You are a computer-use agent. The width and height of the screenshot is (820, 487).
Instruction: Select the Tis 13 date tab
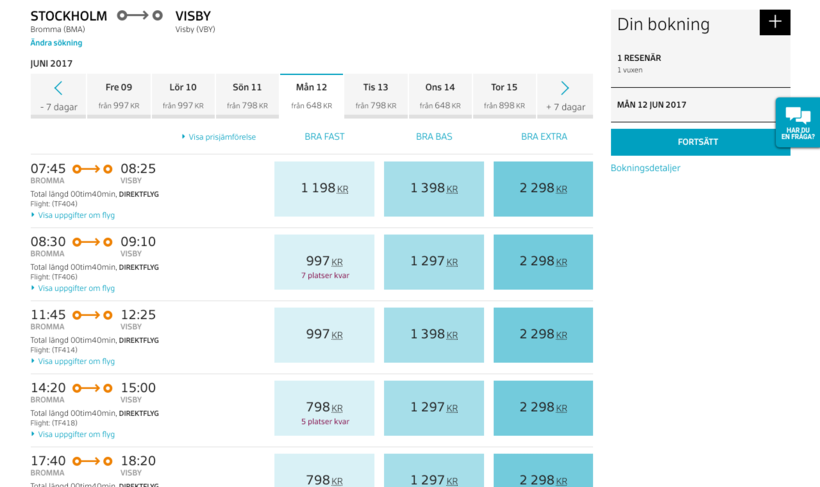pyautogui.click(x=375, y=96)
